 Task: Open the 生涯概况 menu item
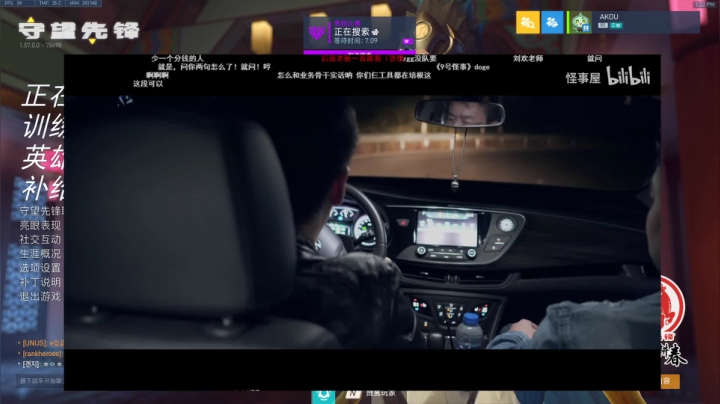(40, 254)
